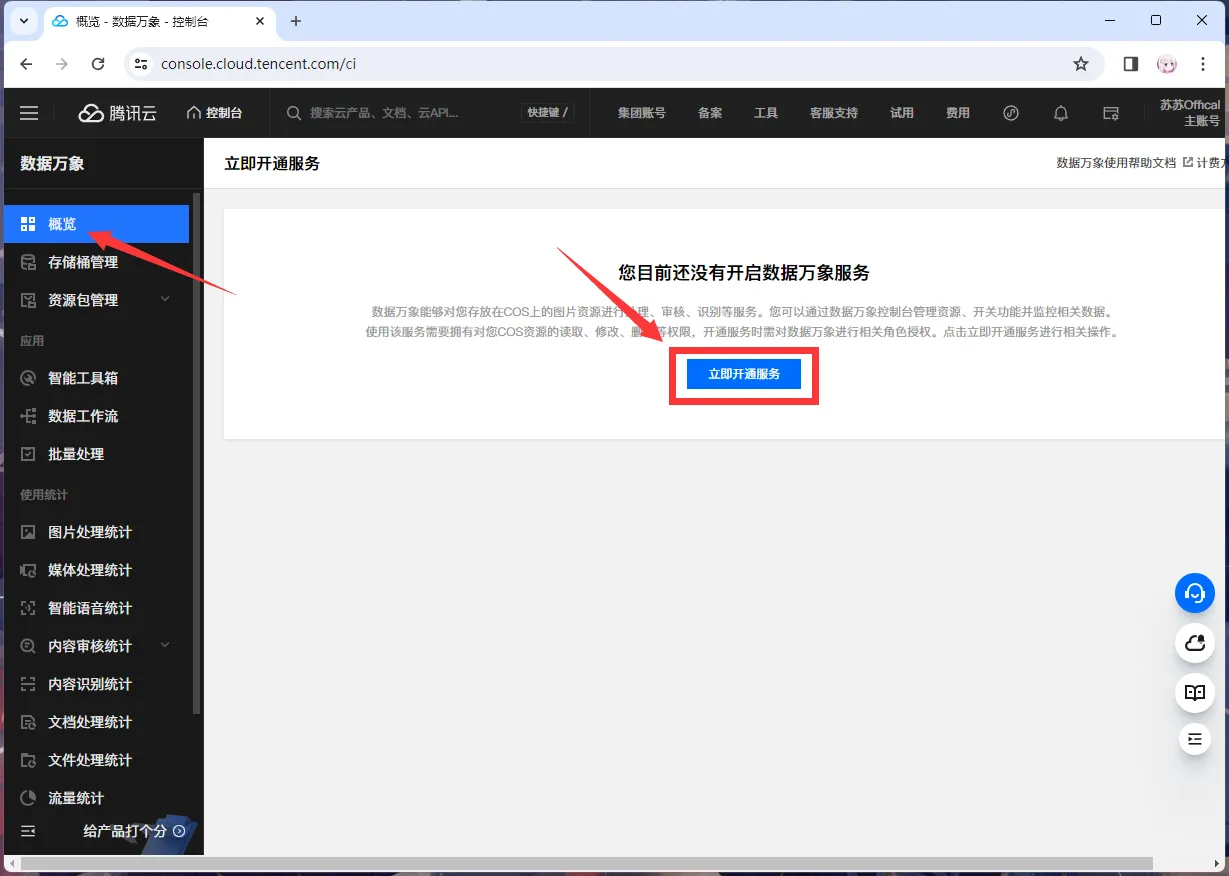Click the 内容审核统计 magnifier icon
Image resolution: width=1229 pixels, height=876 pixels.
pos(28,646)
